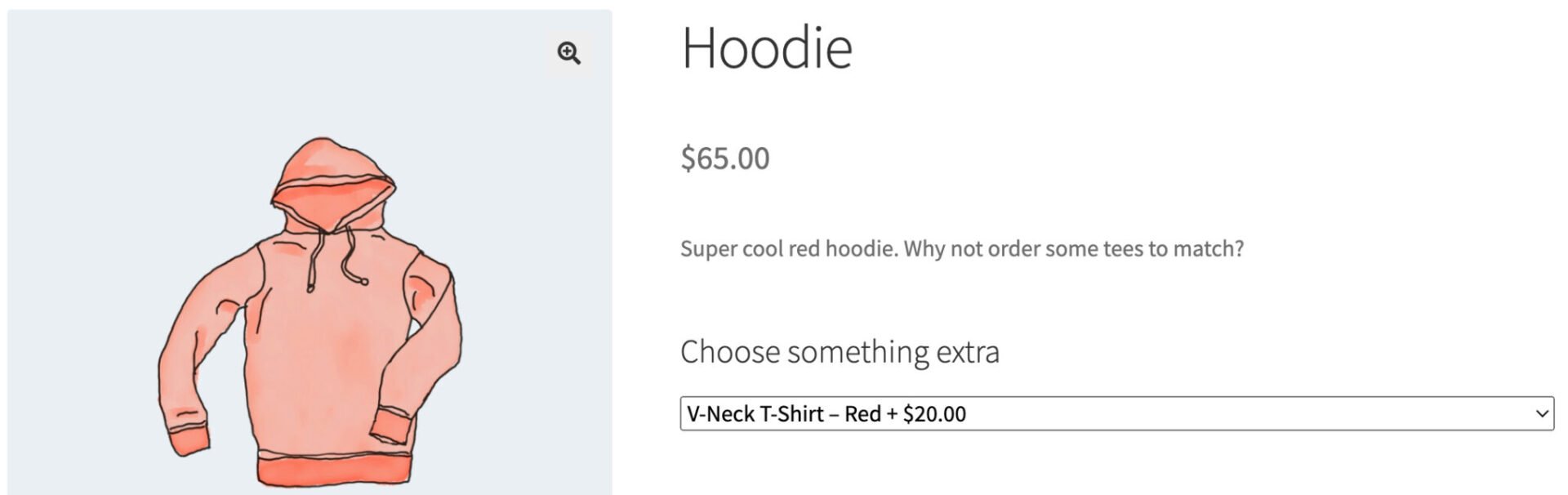Image resolution: width=1568 pixels, height=495 pixels.
Task: Click the 'Choose something extra' heading label
Action: pyautogui.click(x=840, y=352)
